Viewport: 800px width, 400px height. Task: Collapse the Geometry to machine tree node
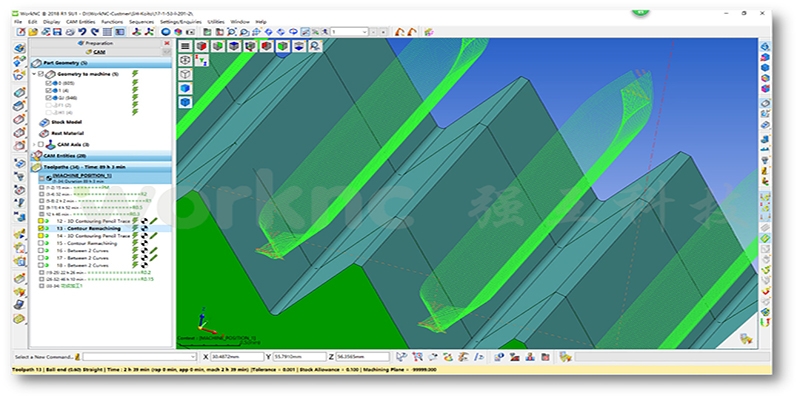tap(34, 74)
